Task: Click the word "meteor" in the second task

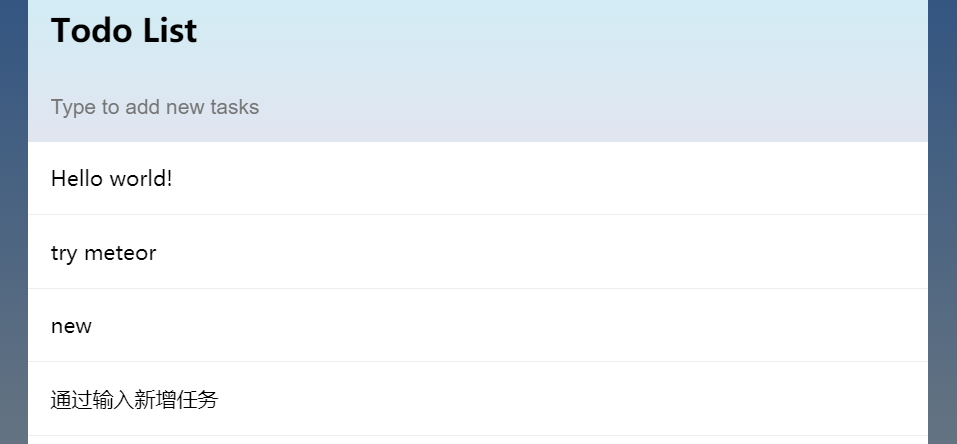Action: click(121, 253)
